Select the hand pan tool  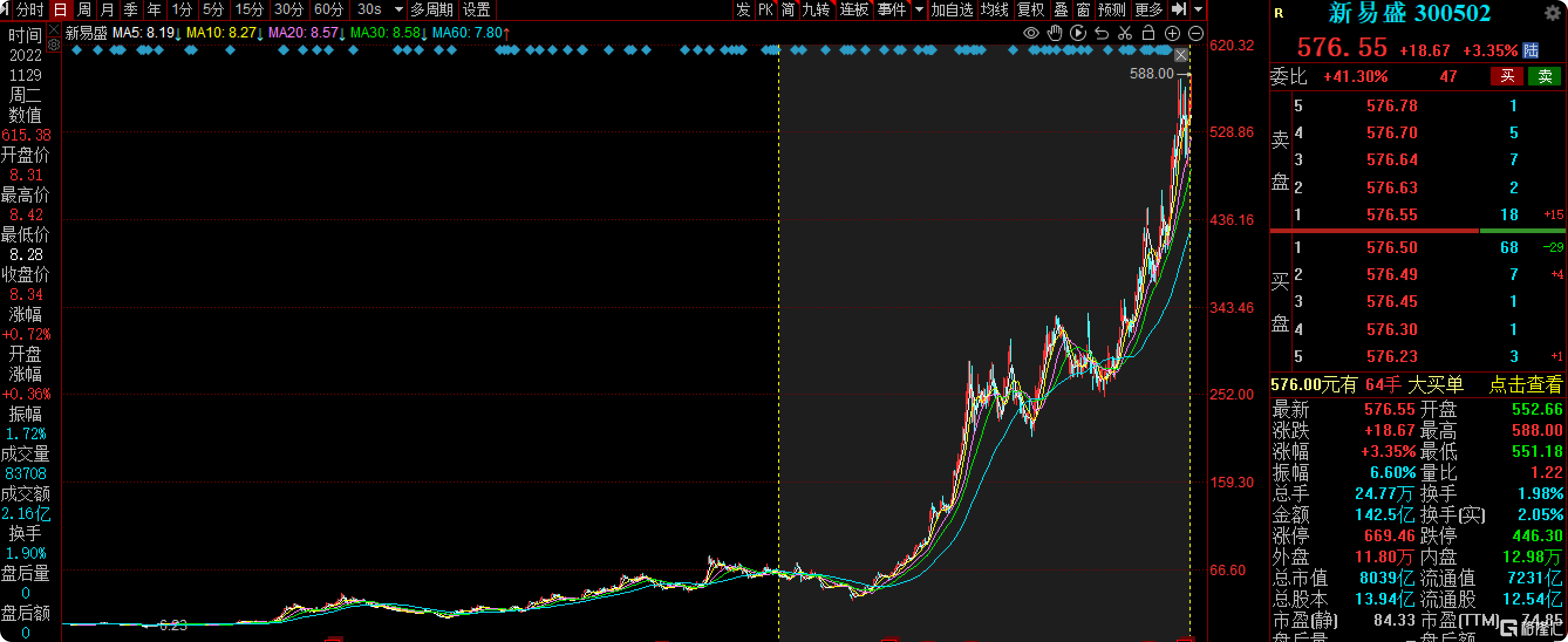pyautogui.click(x=1054, y=33)
